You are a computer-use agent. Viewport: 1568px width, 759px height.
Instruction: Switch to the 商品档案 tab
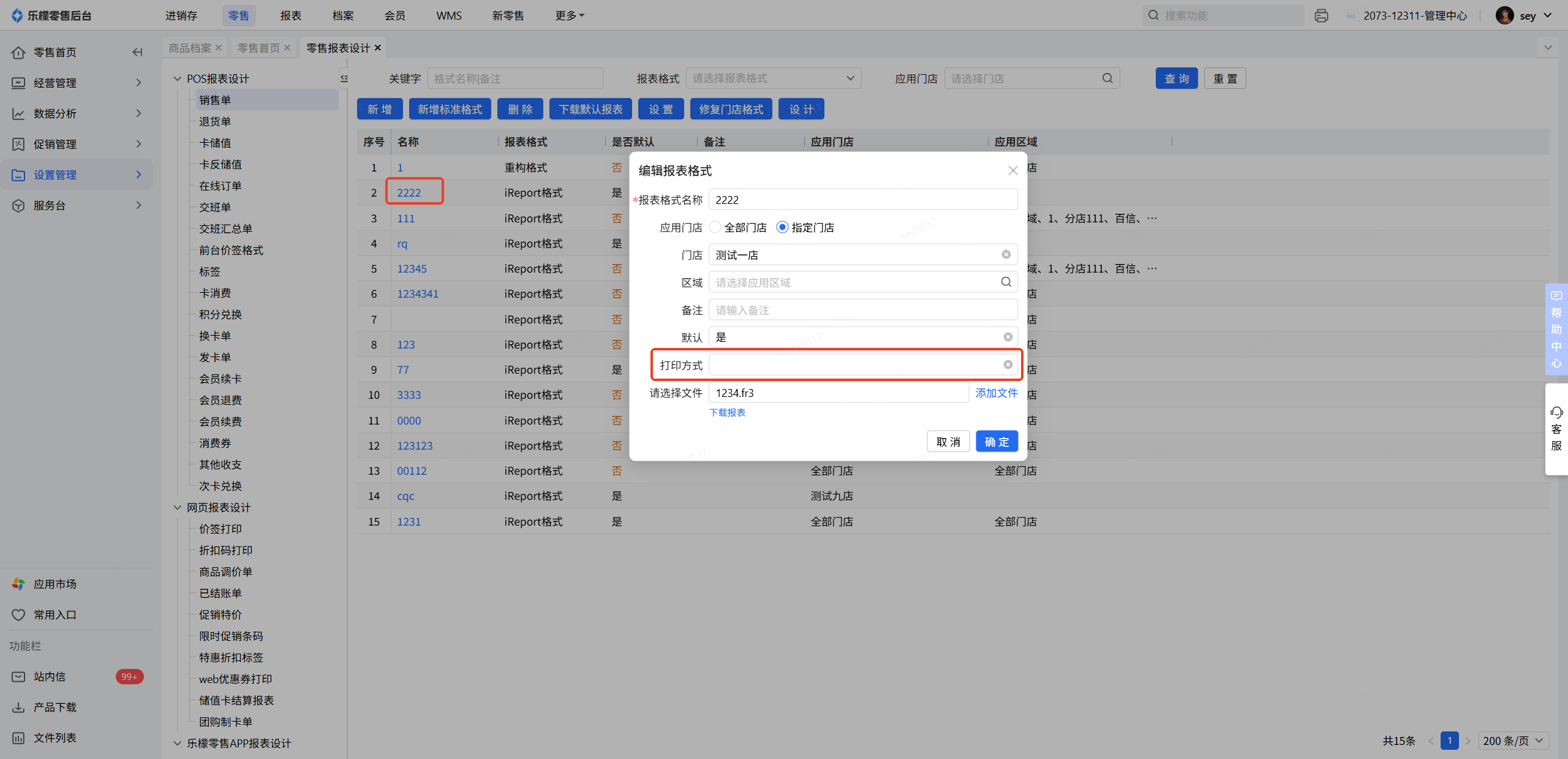point(189,48)
